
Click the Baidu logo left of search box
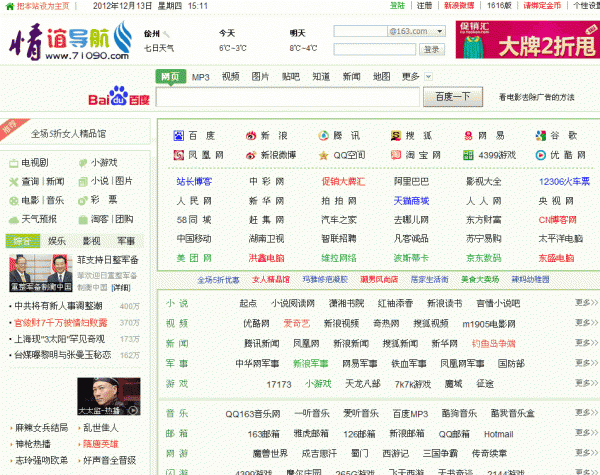coord(119,96)
